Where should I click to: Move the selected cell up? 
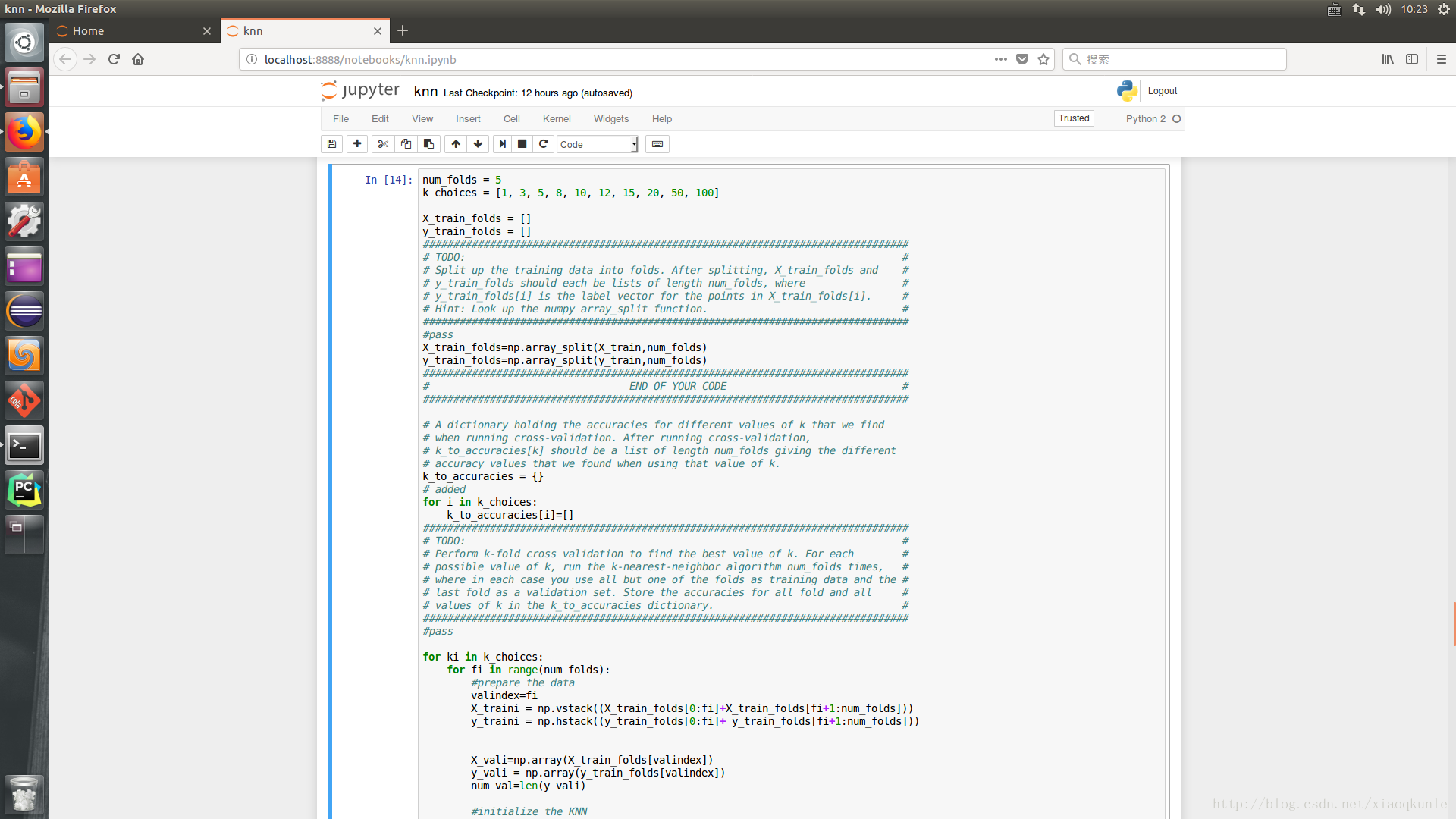[456, 144]
